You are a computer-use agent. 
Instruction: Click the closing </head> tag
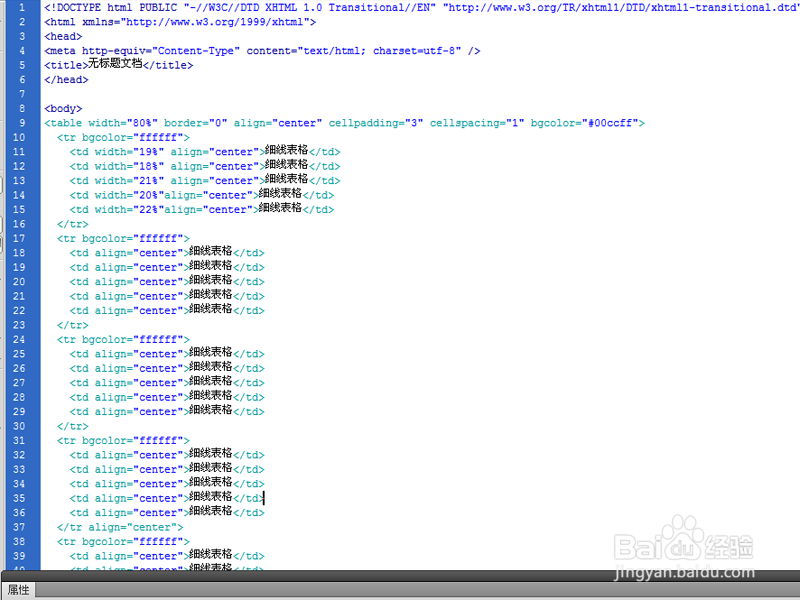[x=66, y=80]
